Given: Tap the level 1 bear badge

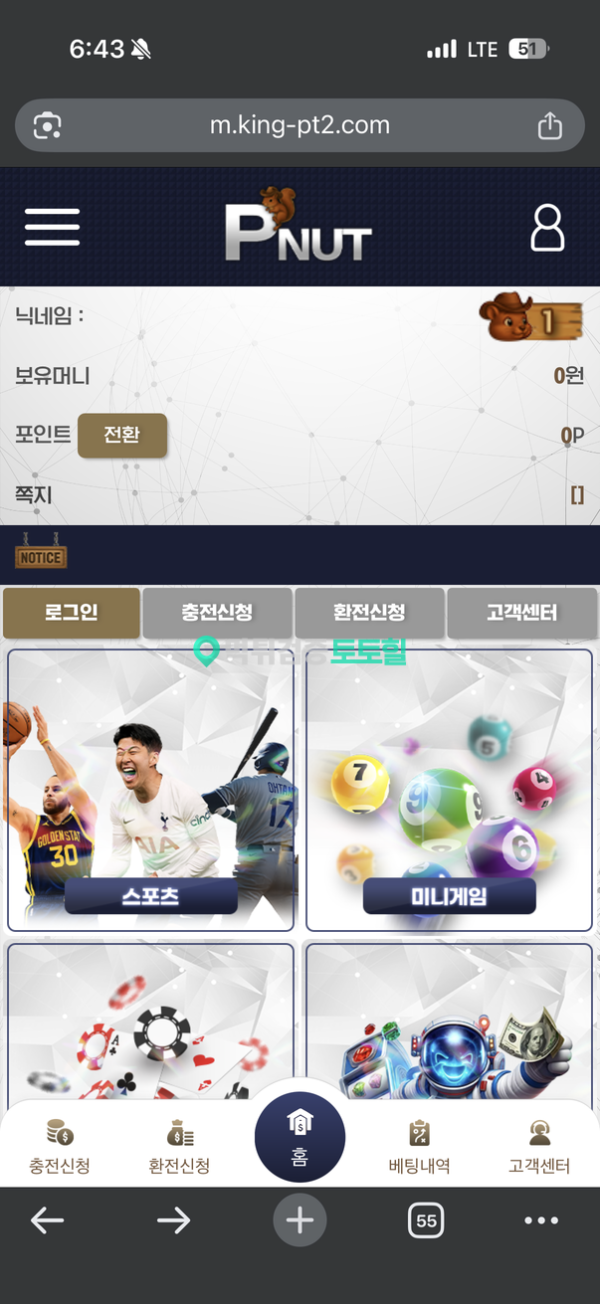Looking at the screenshot, I should 530,318.
